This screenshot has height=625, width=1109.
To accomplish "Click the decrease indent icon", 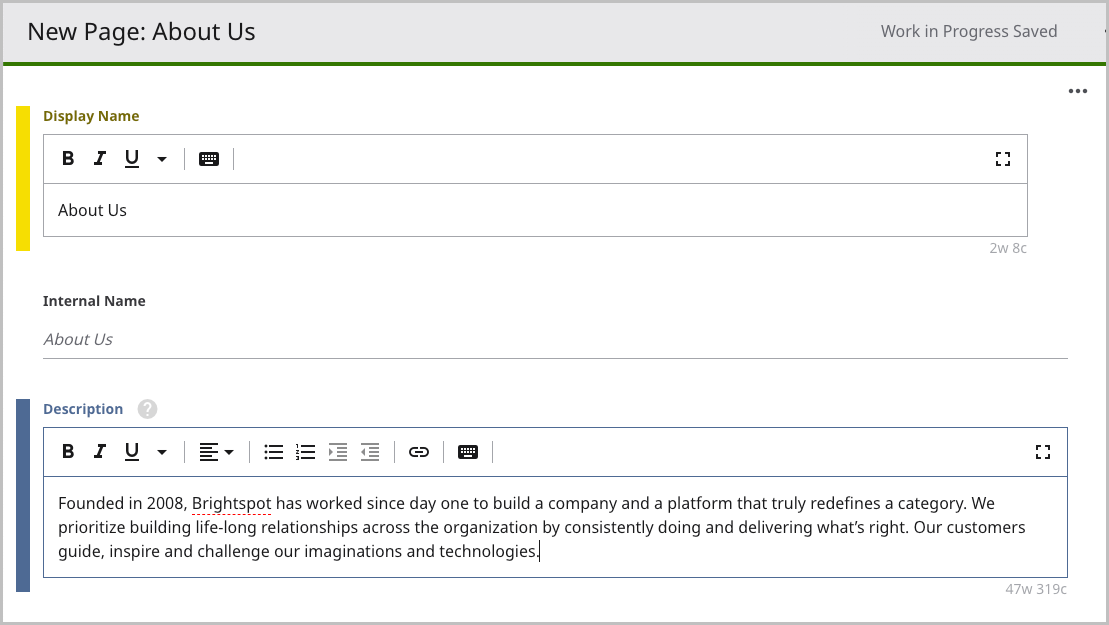I will (x=370, y=452).
